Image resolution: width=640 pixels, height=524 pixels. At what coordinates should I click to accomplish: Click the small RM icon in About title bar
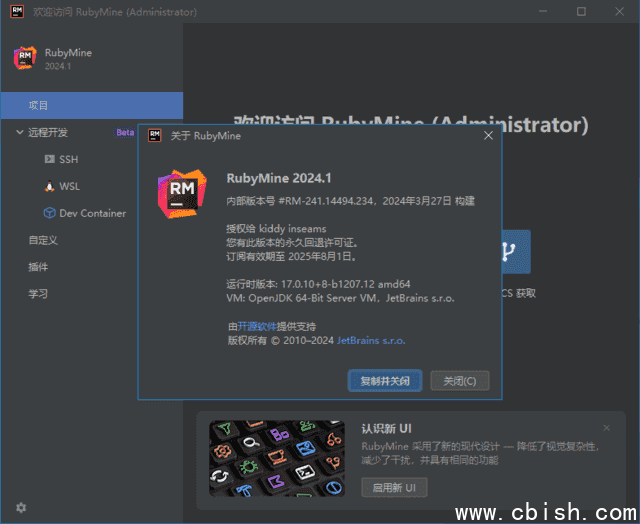point(155,135)
